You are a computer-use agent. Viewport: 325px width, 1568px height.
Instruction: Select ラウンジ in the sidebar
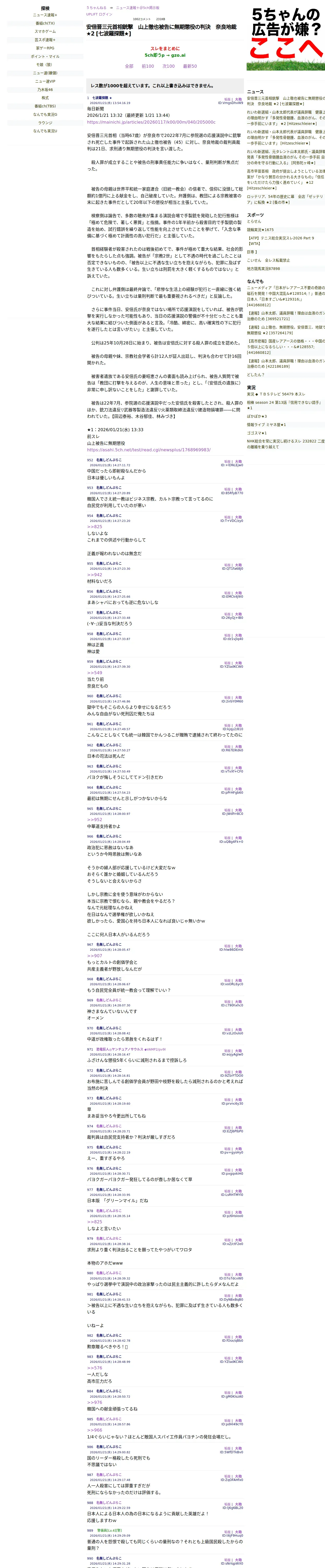pos(45,122)
